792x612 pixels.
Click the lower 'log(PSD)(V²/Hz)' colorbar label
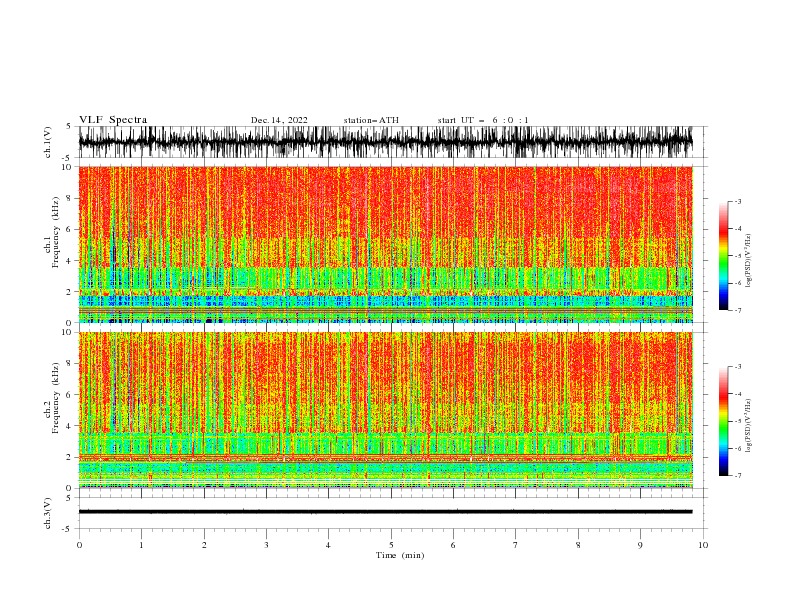click(x=749, y=426)
